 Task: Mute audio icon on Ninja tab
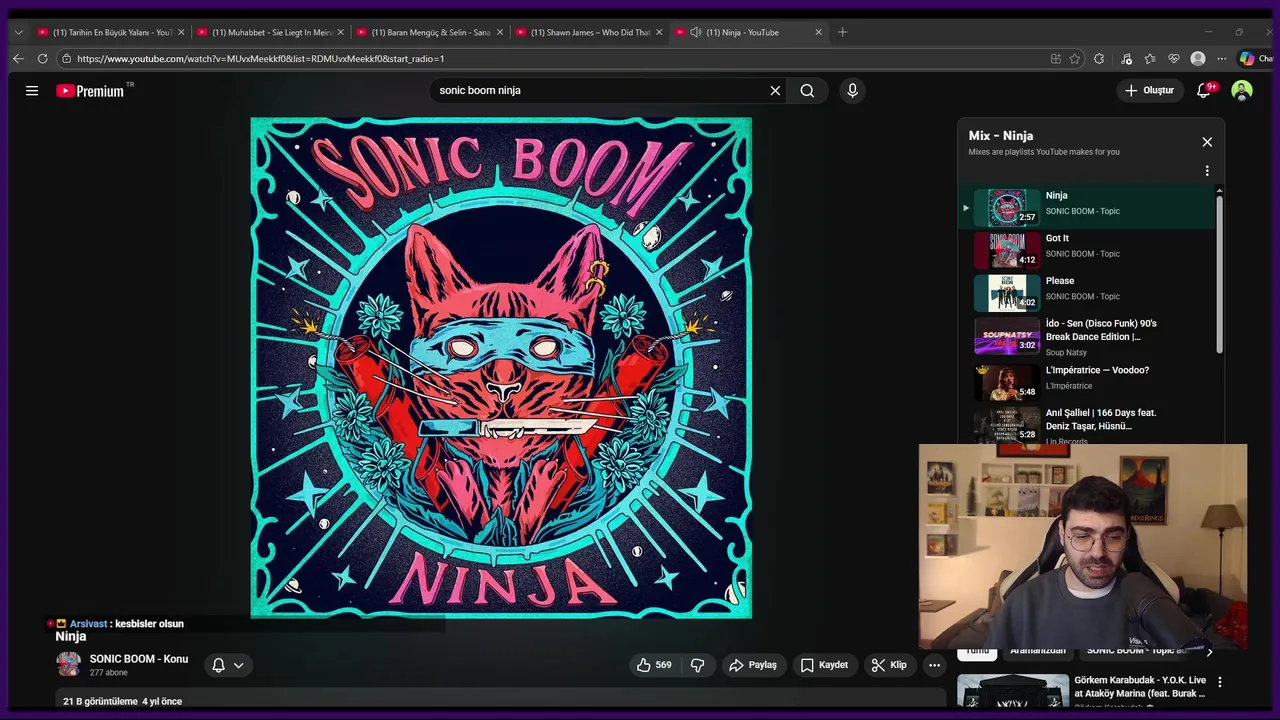click(695, 32)
